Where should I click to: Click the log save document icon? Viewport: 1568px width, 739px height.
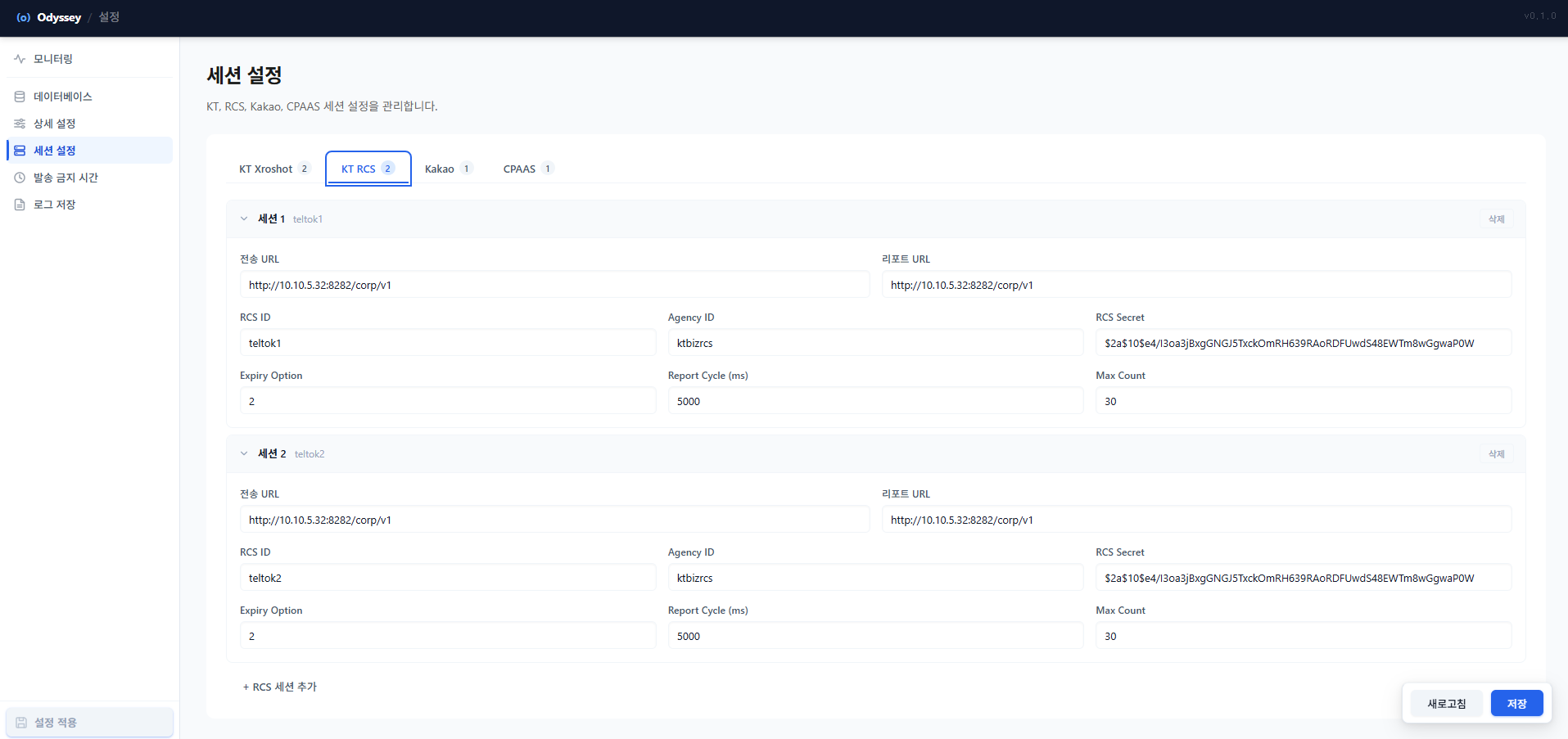(x=20, y=205)
